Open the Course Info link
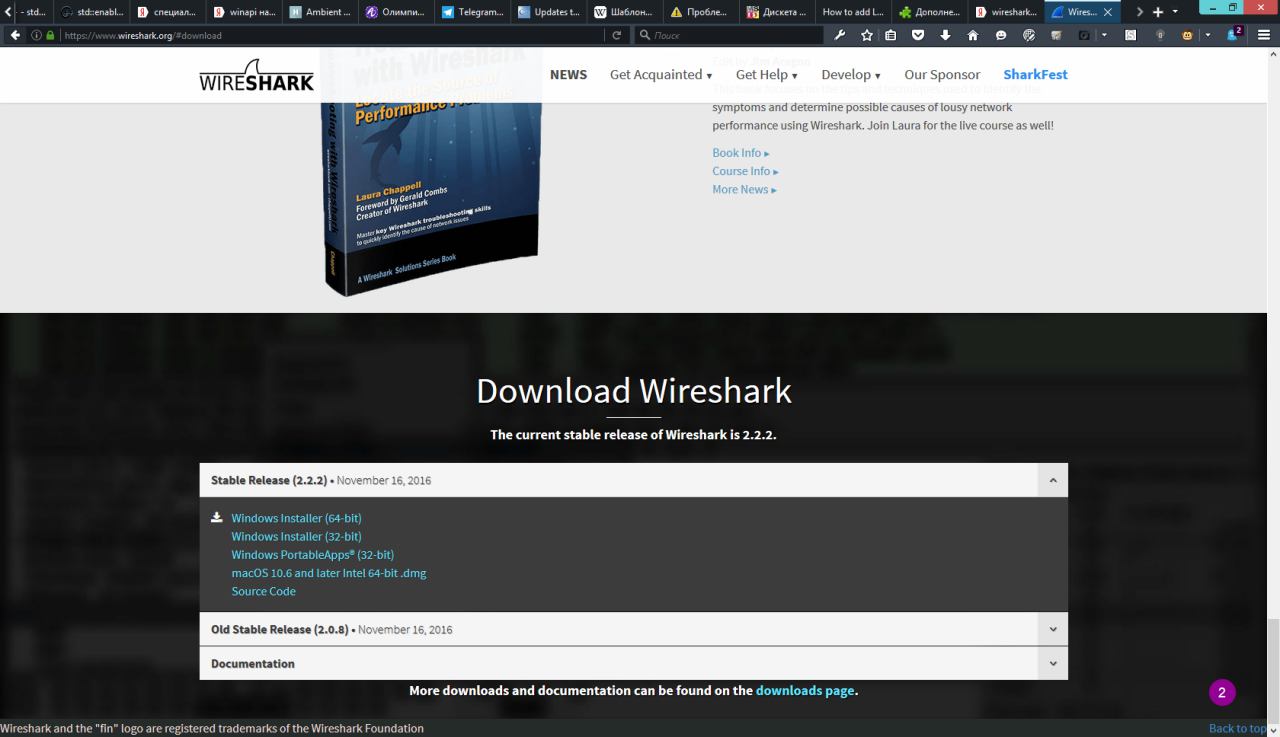 745,171
